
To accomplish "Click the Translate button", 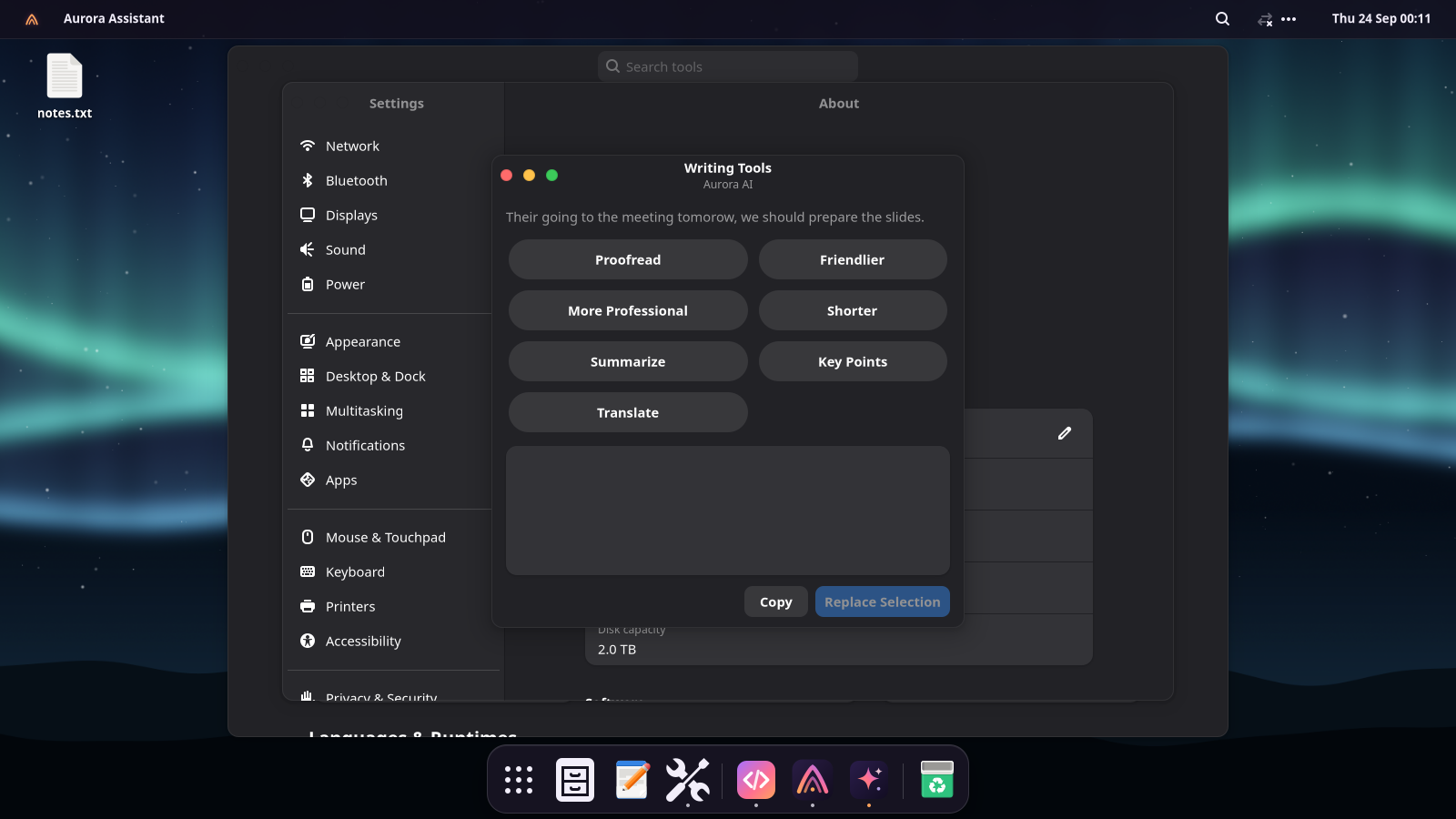I will [x=628, y=412].
